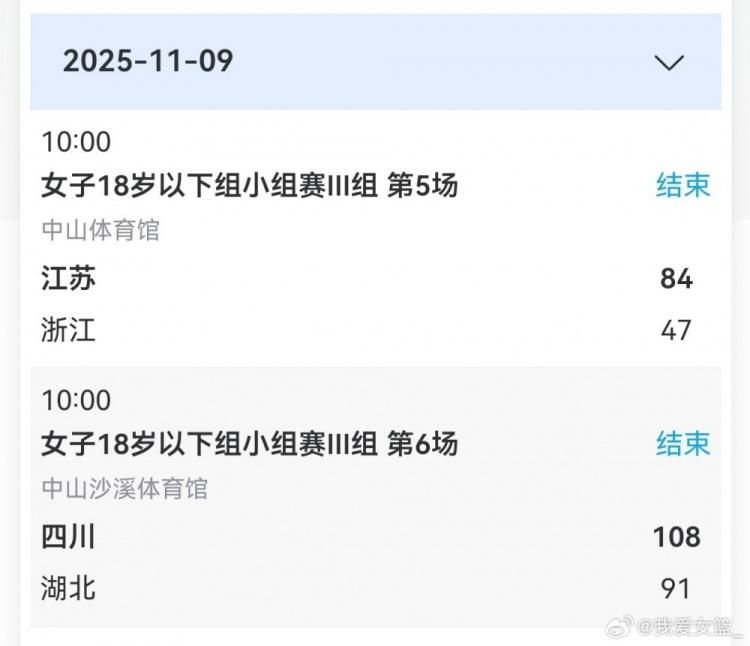Click 结束 status of the 第5场 match

coord(683,186)
